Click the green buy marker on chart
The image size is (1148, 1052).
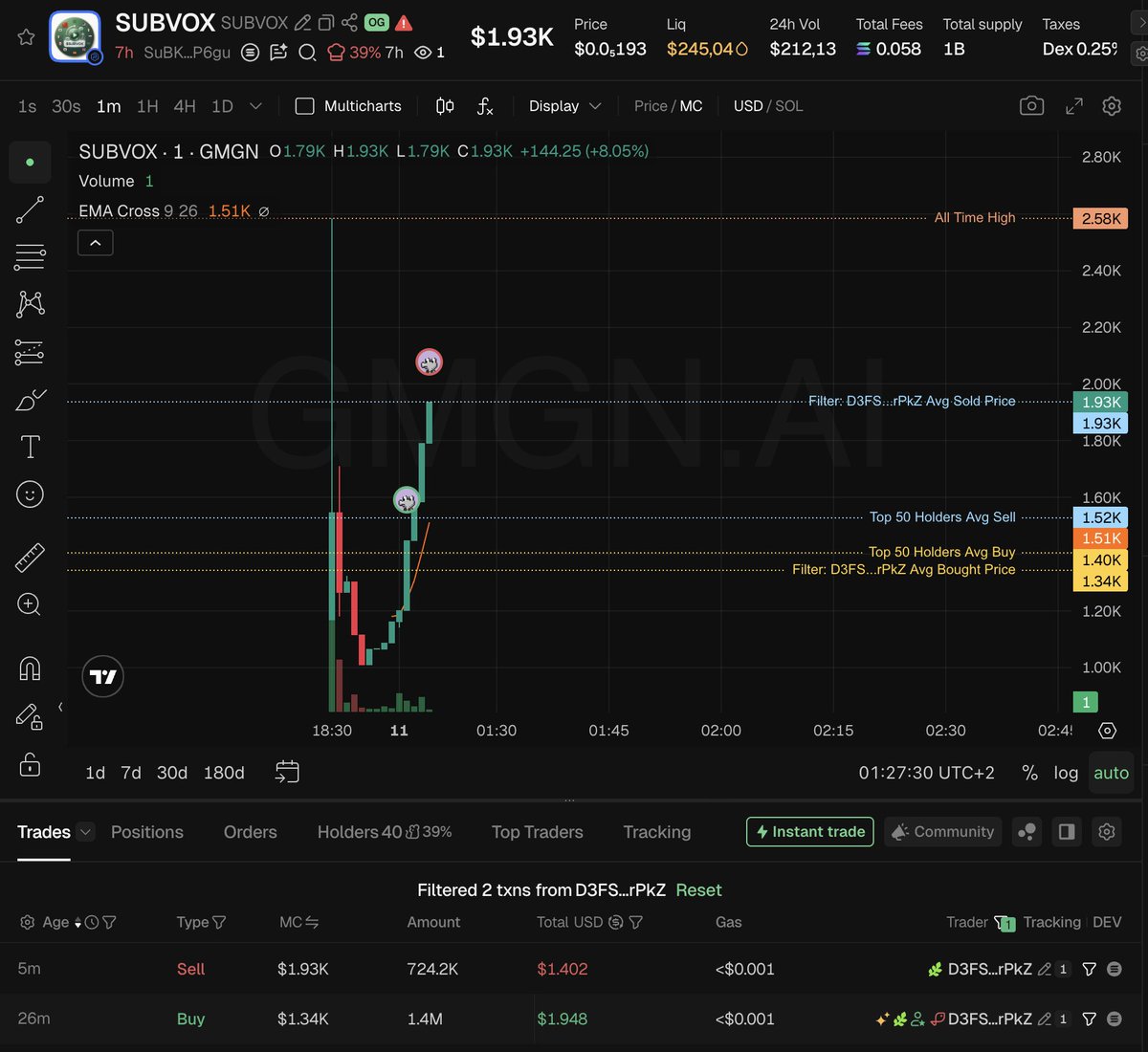pyautogui.click(x=407, y=499)
